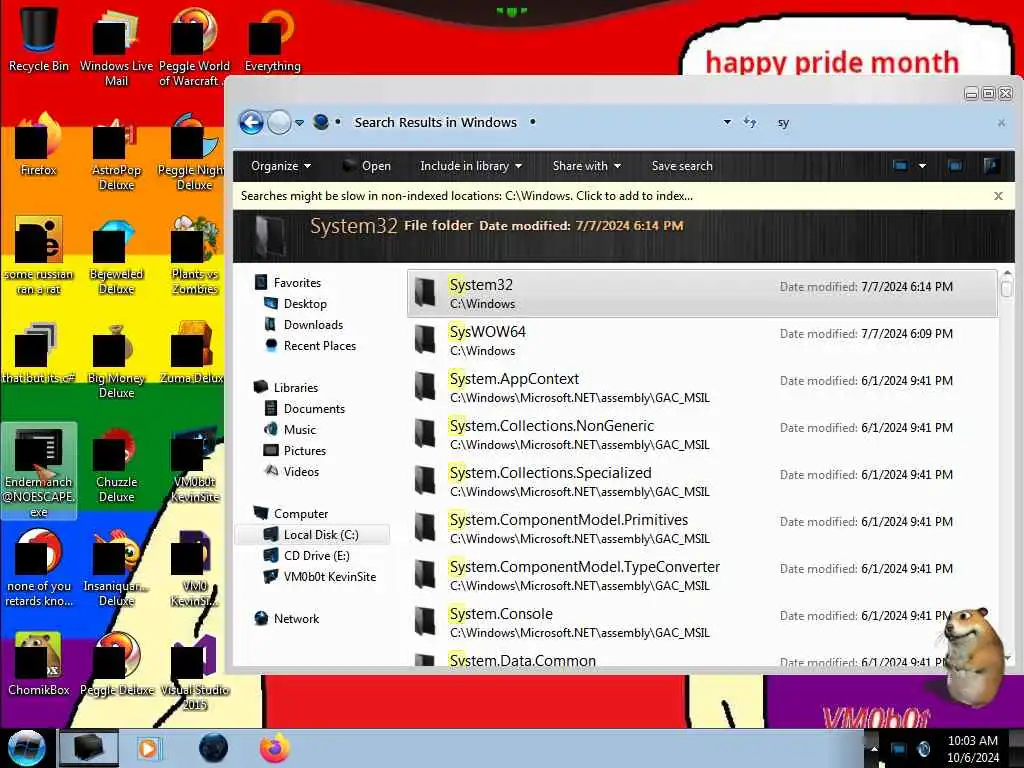The width and height of the screenshot is (1024, 768).
Task: Select the System.ComponentModel.TypeConverter result
Action: coord(702,576)
